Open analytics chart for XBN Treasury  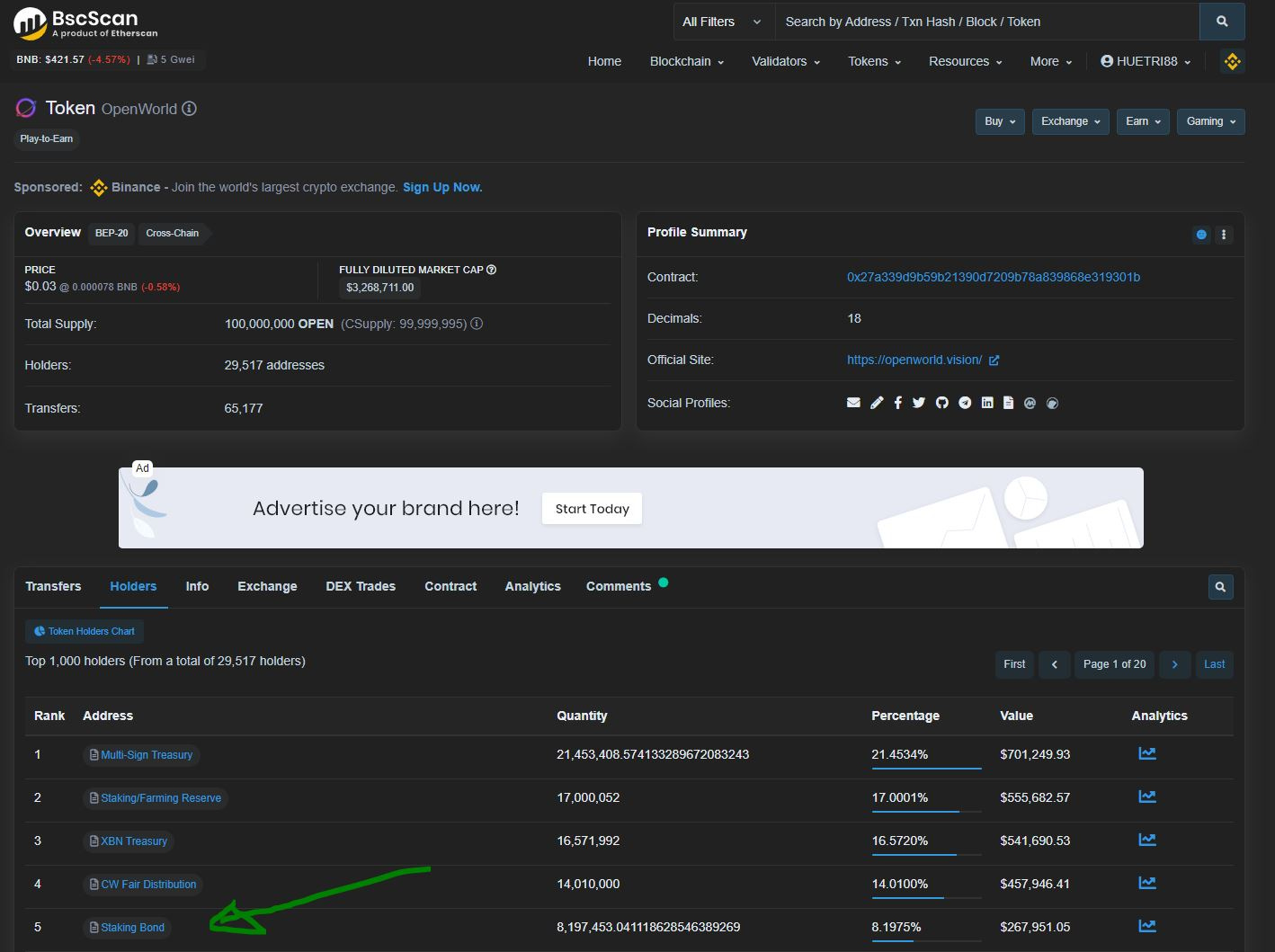[x=1147, y=840]
